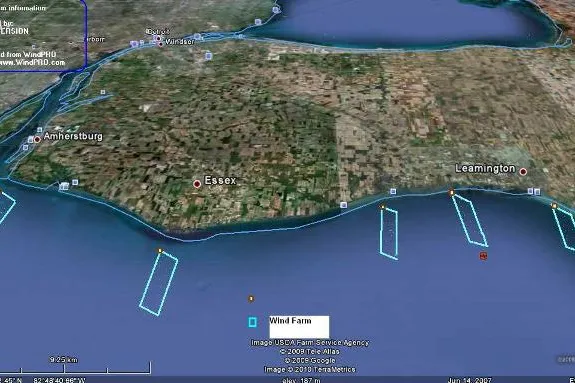Click the Amherstburg town label
Screen dimensions: 575x383
click(x=73, y=136)
